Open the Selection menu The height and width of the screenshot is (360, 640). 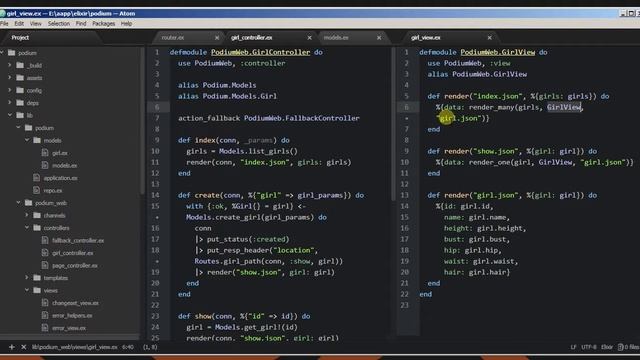(59, 24)
